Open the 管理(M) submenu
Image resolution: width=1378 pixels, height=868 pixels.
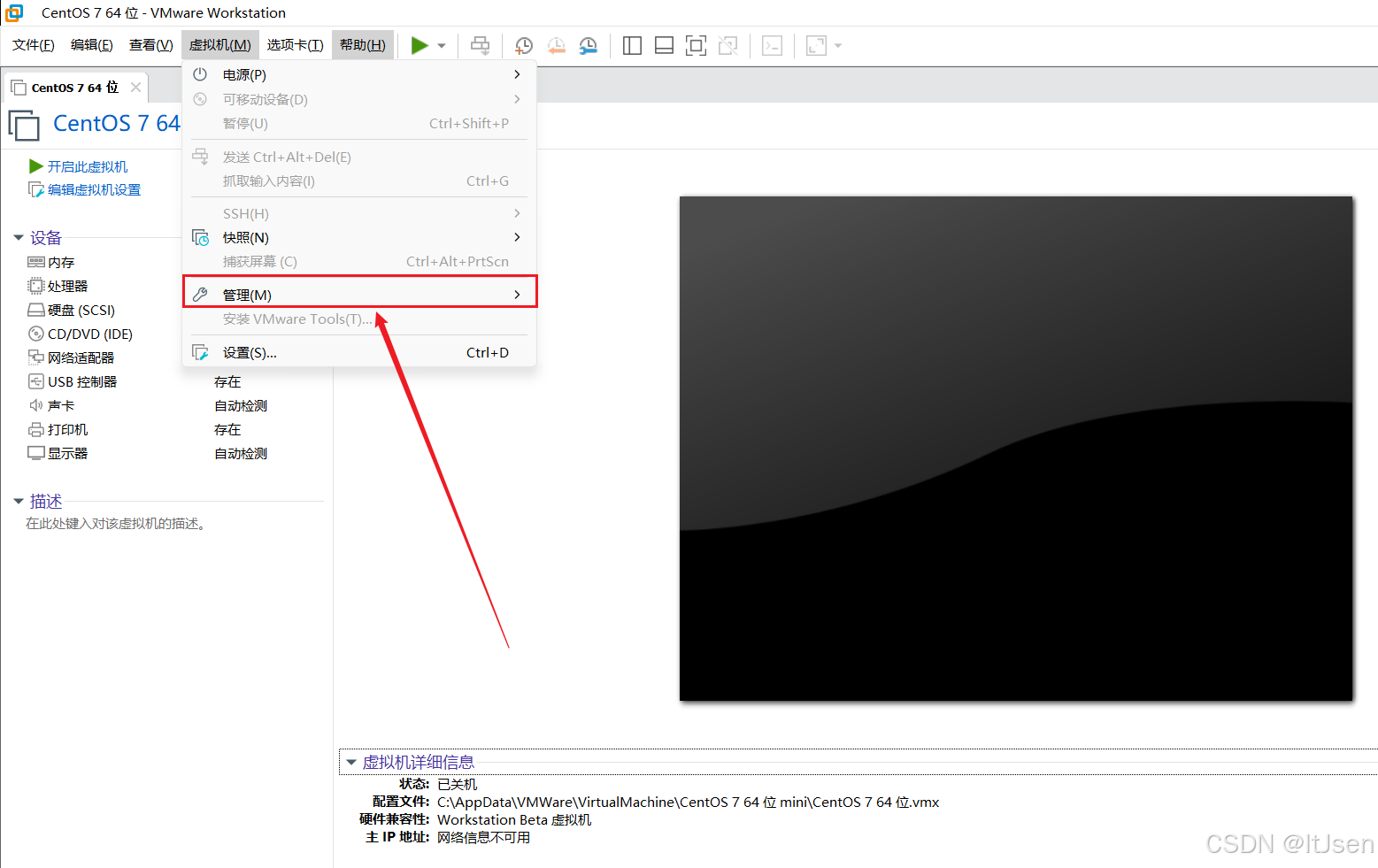(x=359, y=295)
